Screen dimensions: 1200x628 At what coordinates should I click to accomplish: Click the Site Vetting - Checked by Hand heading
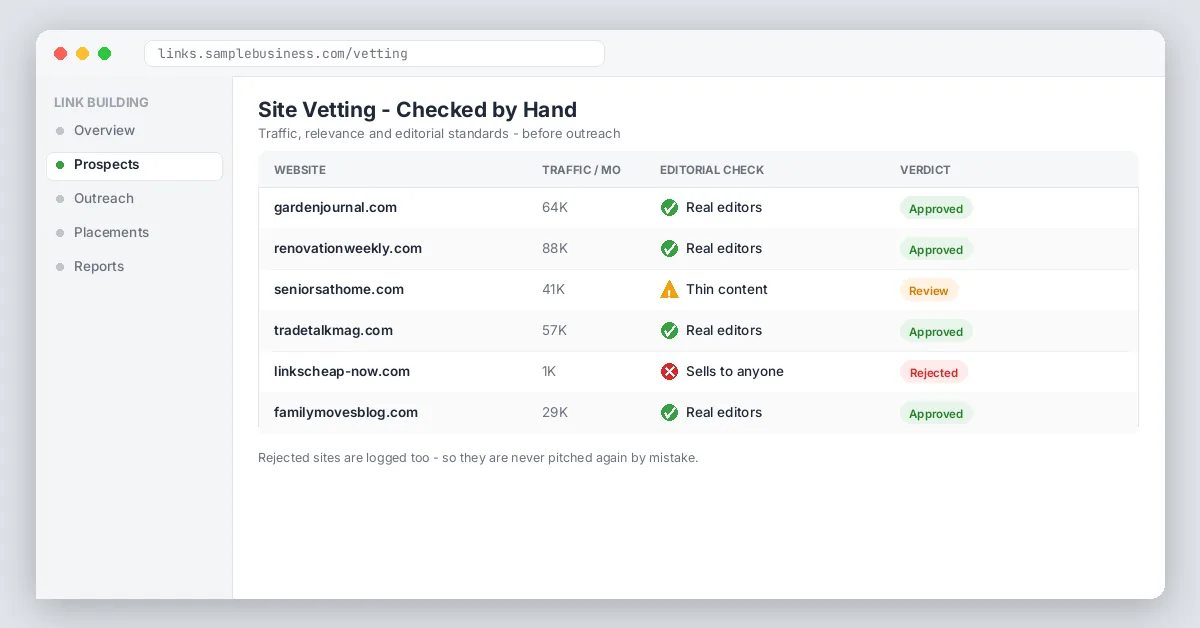(x=417, y=110)
